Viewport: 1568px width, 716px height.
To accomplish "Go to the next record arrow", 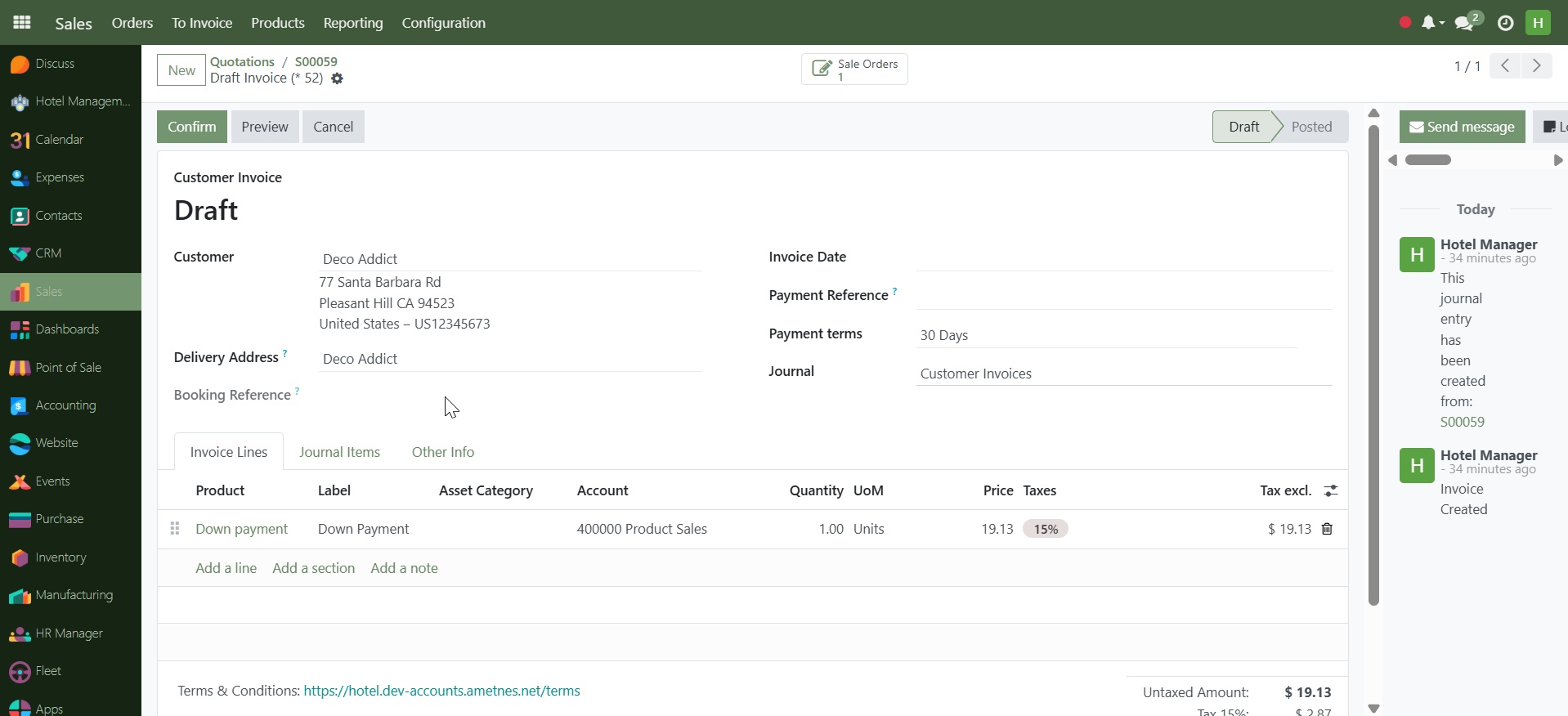I will point(1536,65).
